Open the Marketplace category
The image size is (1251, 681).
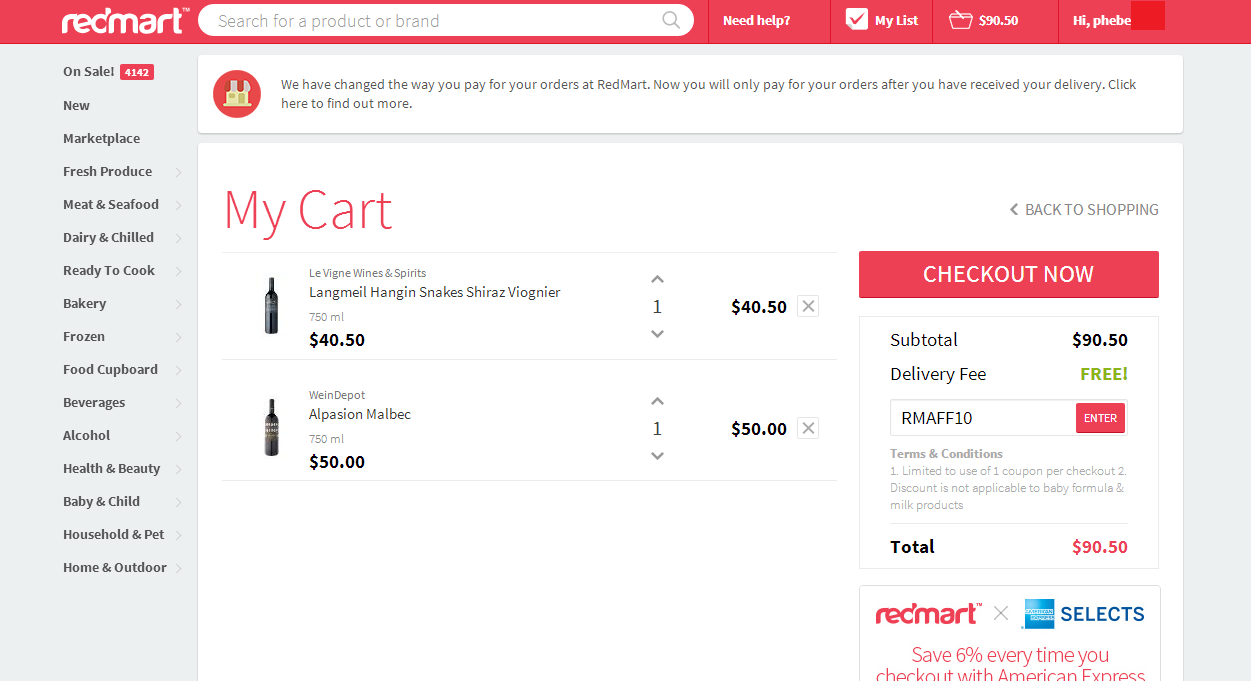pyautogui.click(x=101, y=138)
